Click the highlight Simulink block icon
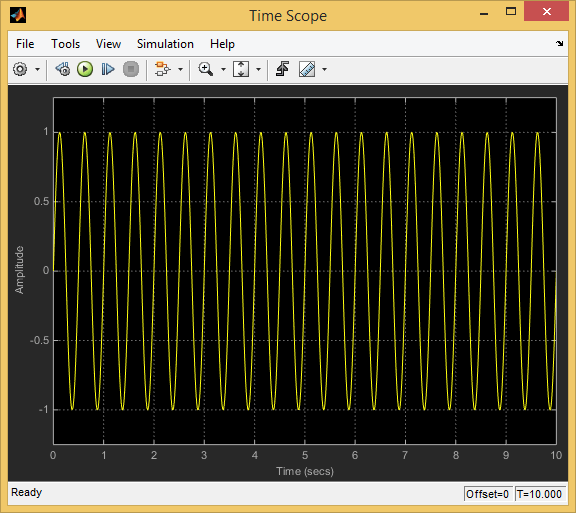The height and width of the screenshot is (513, 576). tap(163, 69)
